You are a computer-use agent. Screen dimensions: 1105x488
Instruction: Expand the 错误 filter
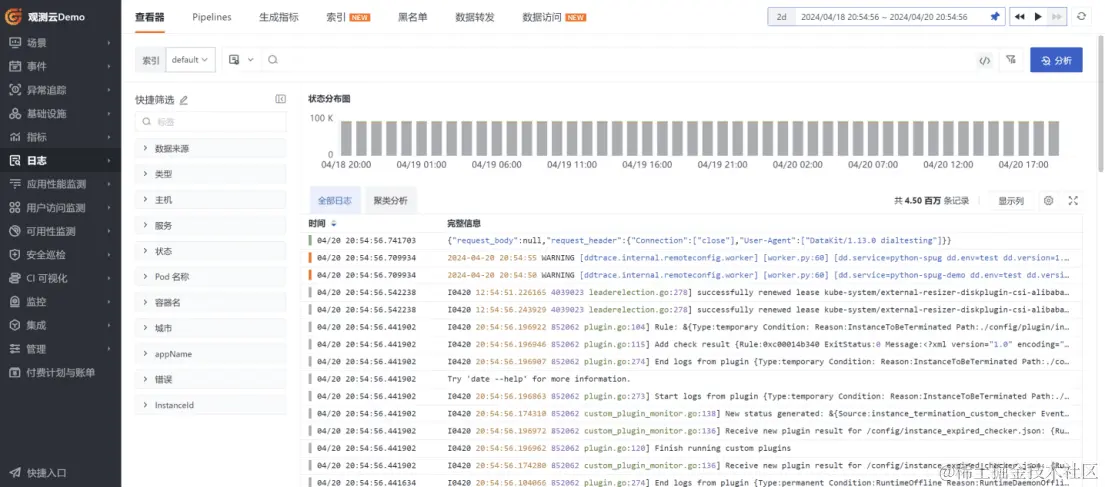click(210, 379)
